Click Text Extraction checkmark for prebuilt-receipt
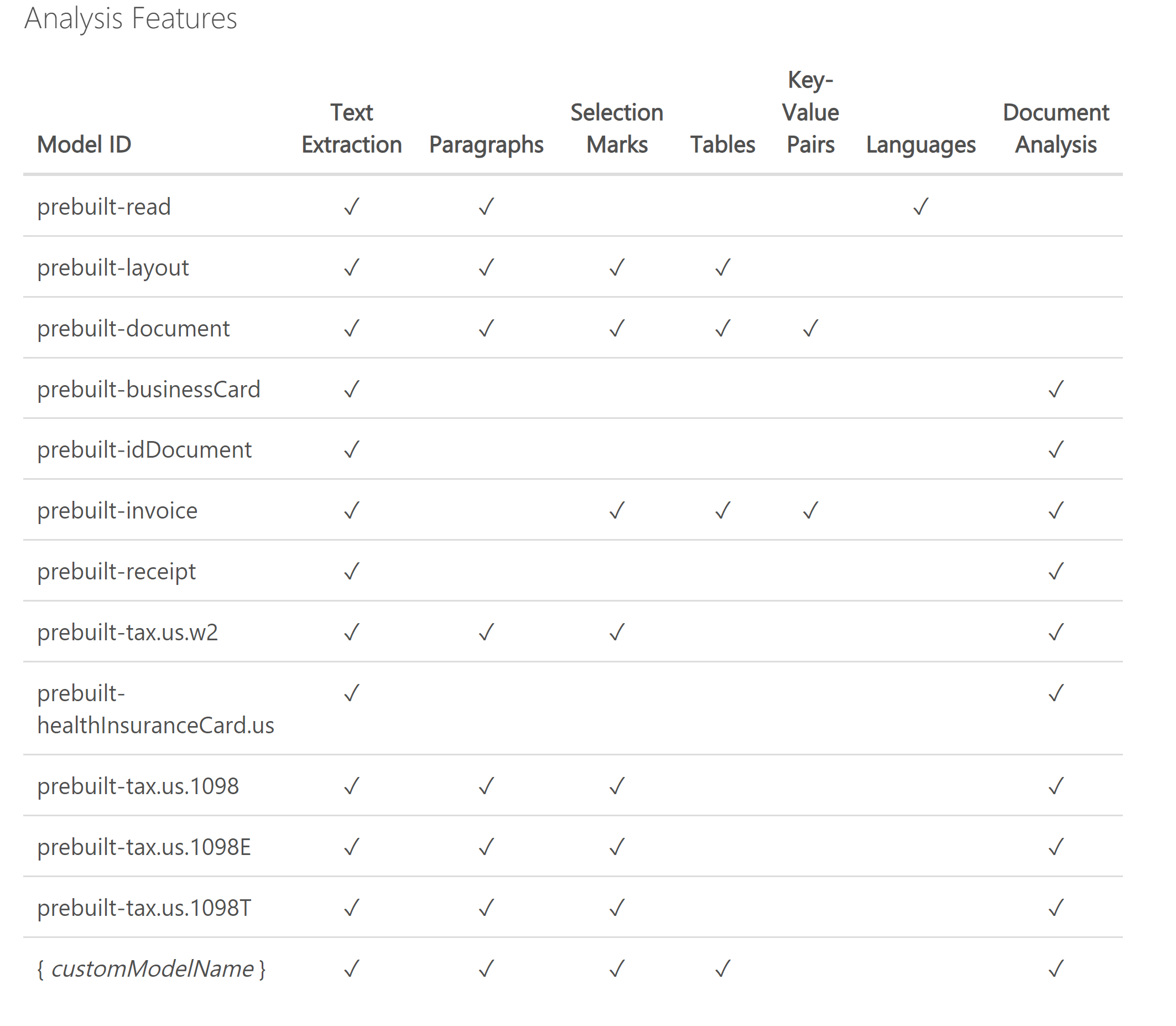Viewport: 1176px width, 1026px height. coord(351,571)
